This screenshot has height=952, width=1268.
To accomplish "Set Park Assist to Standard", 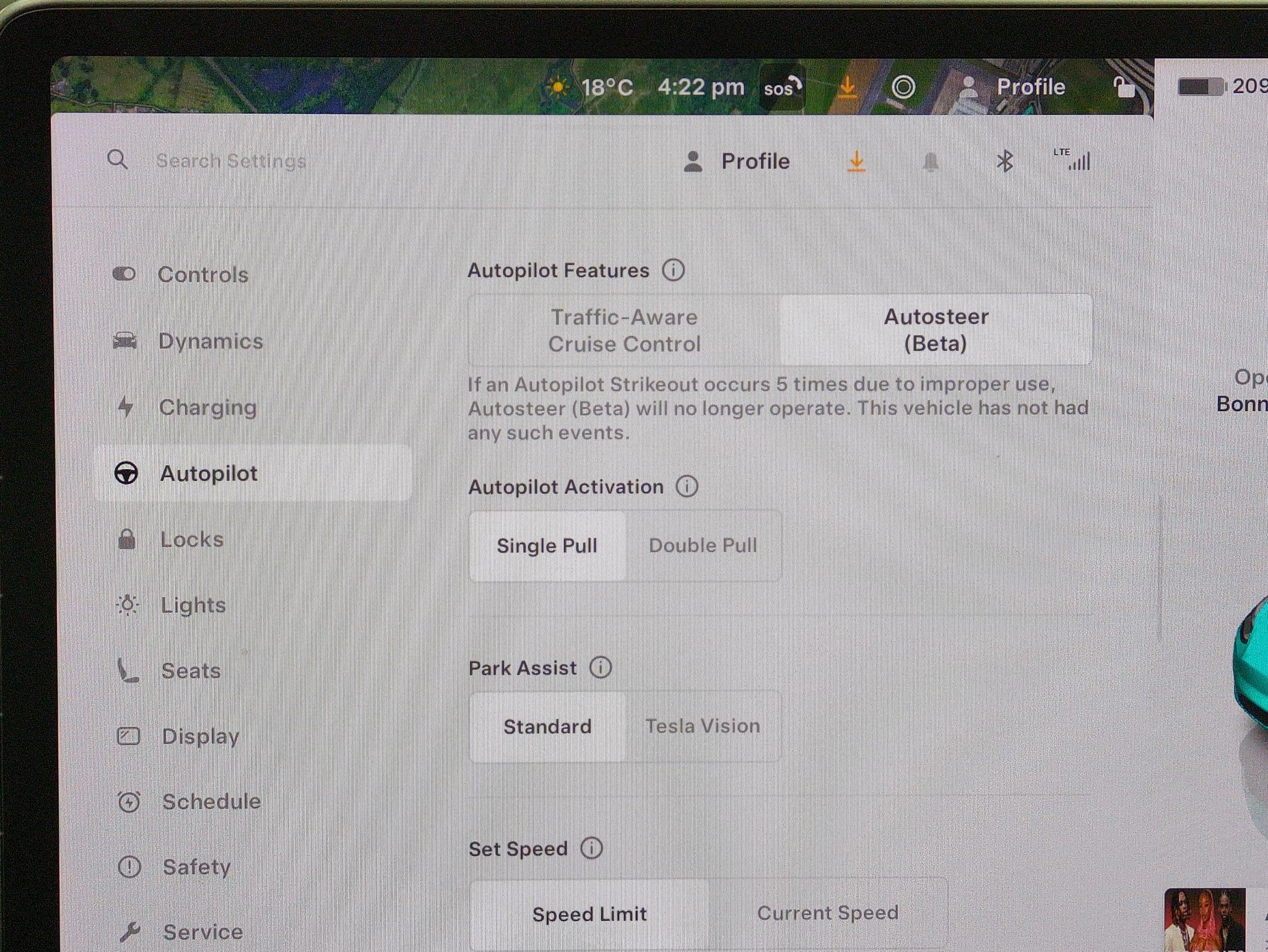I will point(547,727).
